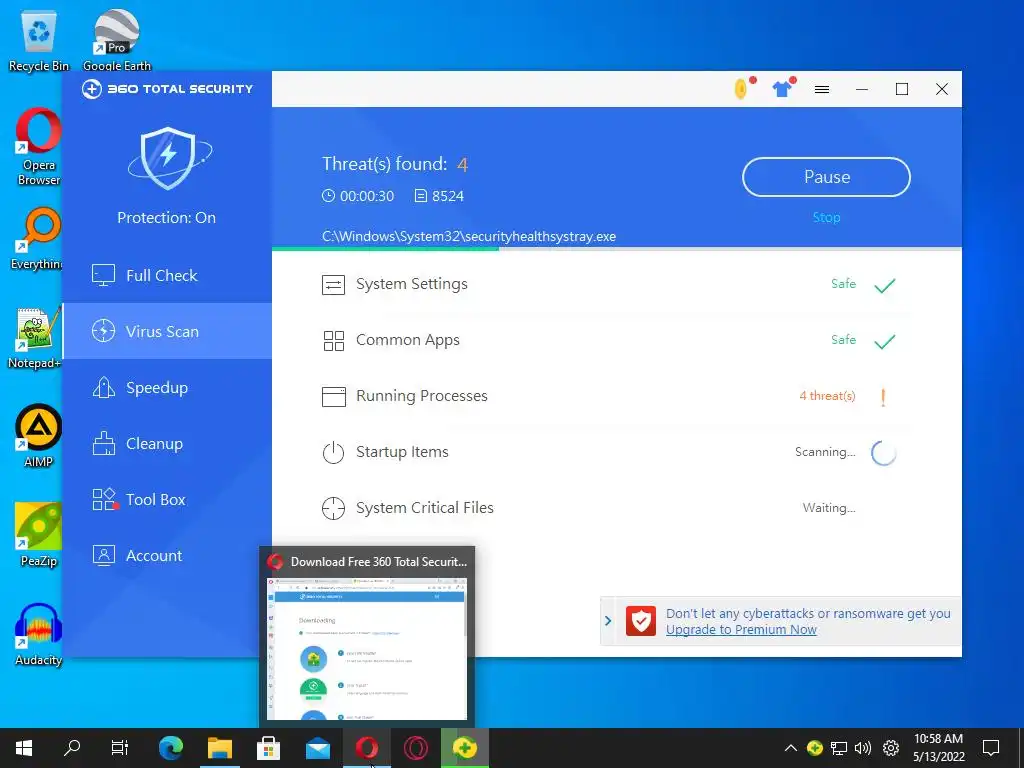This screenshot has height=768, width=1024.
Task: Open the settings gear in tray
Action: 891,748
